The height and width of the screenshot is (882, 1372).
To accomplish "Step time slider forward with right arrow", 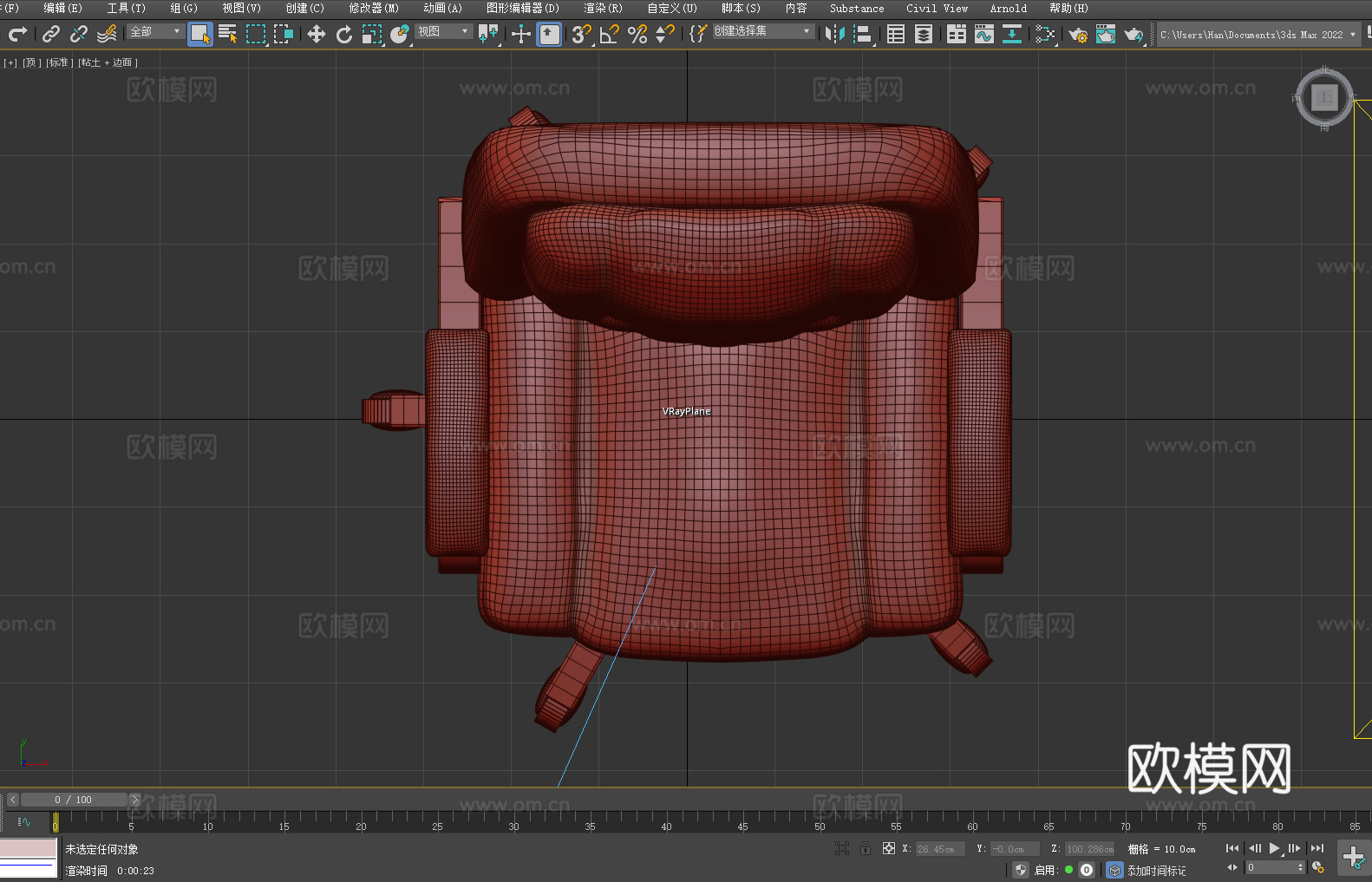I will 134,800.
